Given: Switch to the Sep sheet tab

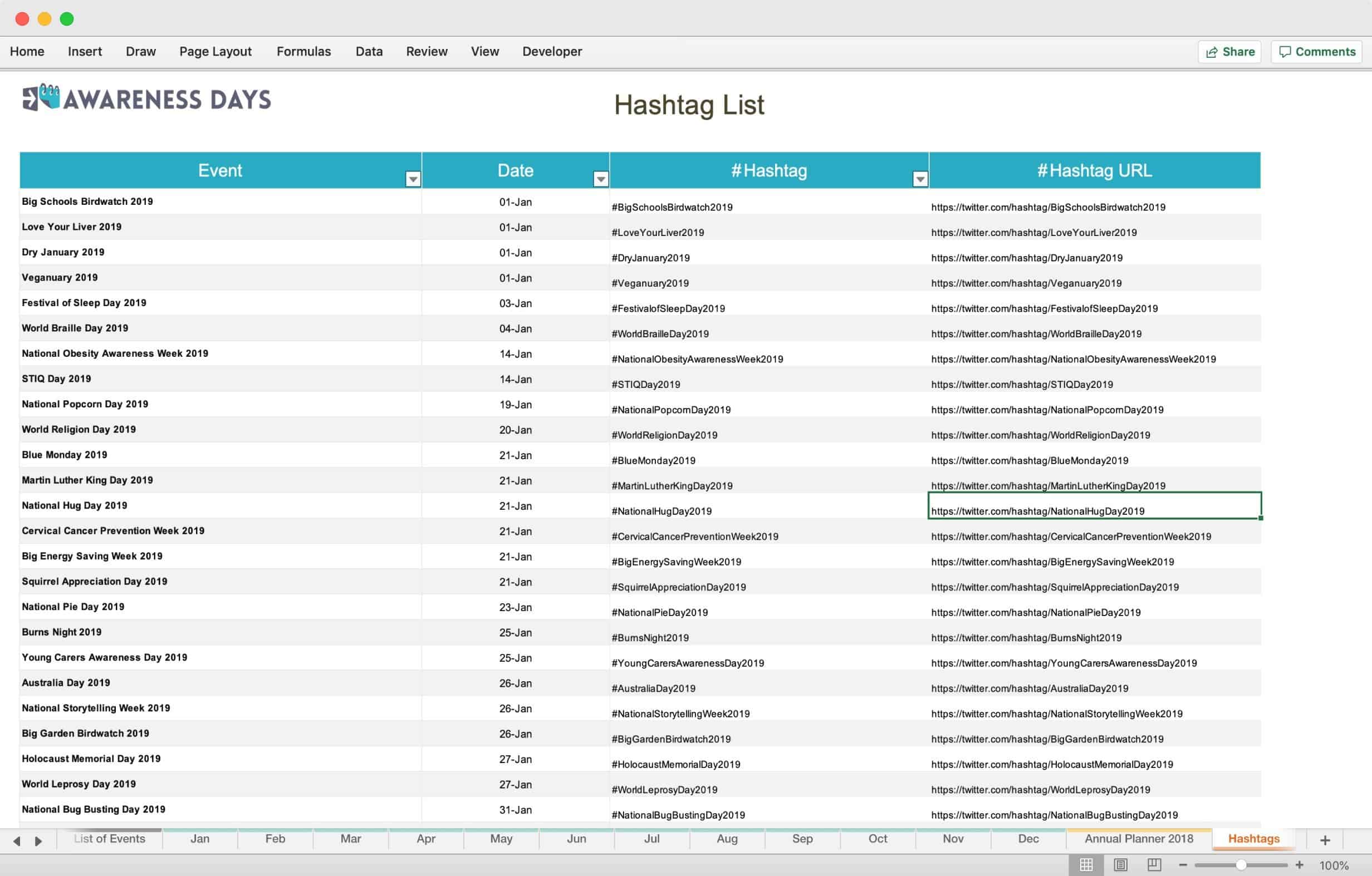Looking at the screenshot, I should (x=802, y=839).
